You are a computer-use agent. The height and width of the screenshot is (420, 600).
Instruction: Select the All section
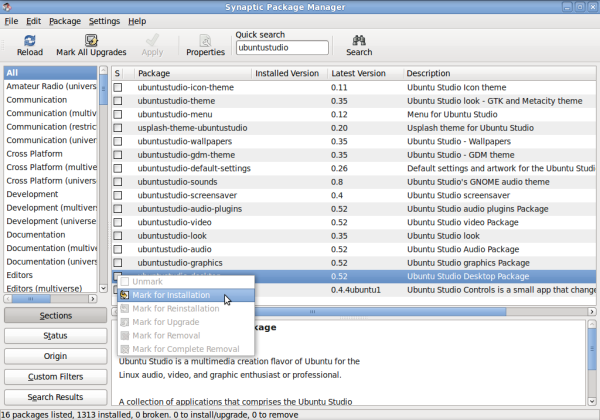pyautogui.click(x=50, y=73)
